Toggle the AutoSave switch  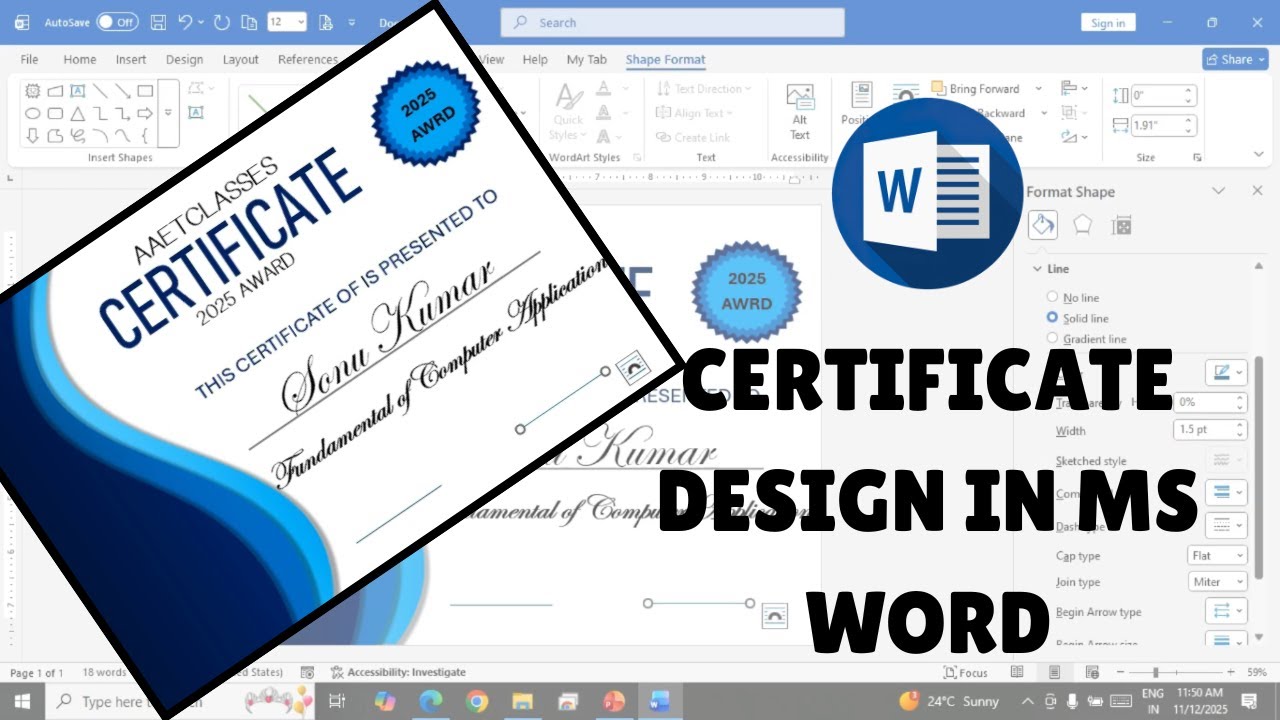117,21
